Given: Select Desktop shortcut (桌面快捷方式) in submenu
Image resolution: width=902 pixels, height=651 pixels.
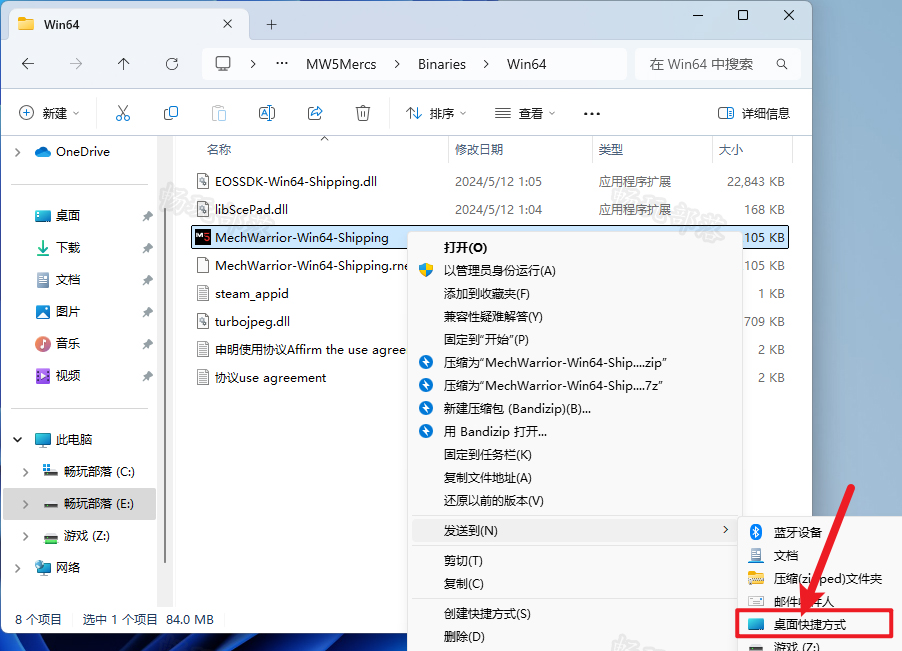Looking at the screenshot, I should pos(813,624).
